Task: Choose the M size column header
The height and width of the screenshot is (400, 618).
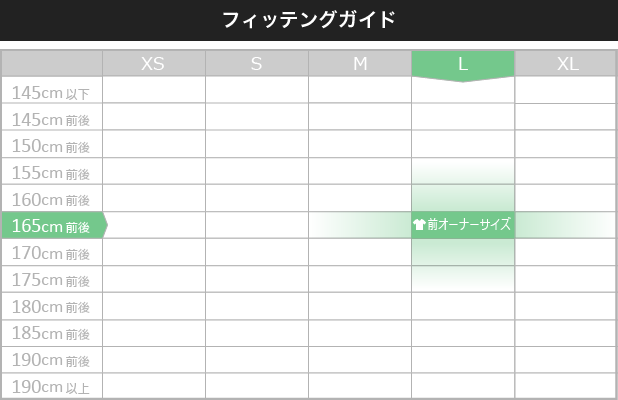Action: [360, 63]
